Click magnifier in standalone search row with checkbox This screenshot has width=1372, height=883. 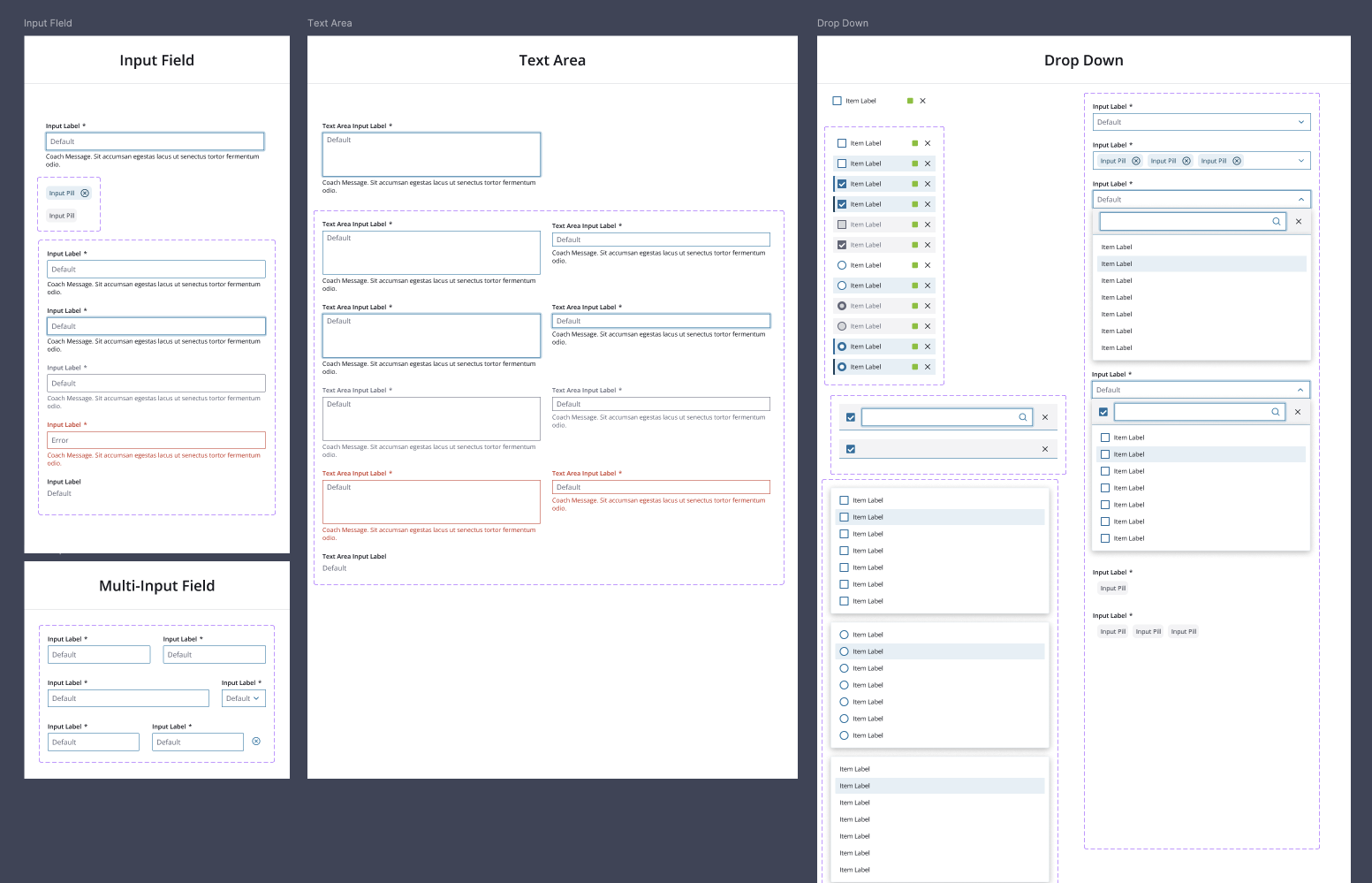tap(1023, 417)
